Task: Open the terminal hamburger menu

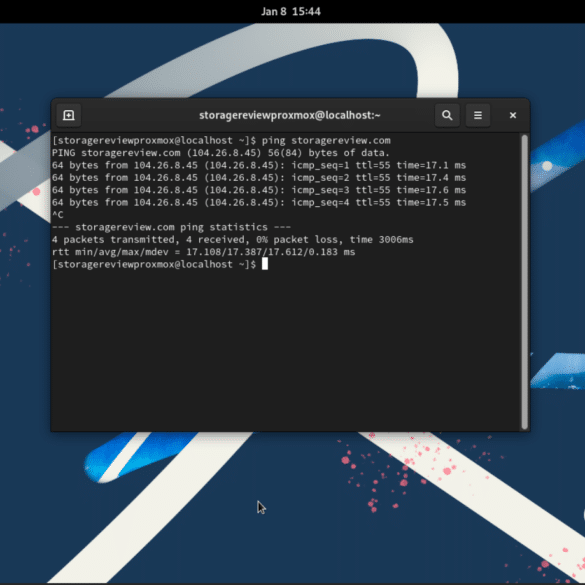Action: (x=478, y=115)
